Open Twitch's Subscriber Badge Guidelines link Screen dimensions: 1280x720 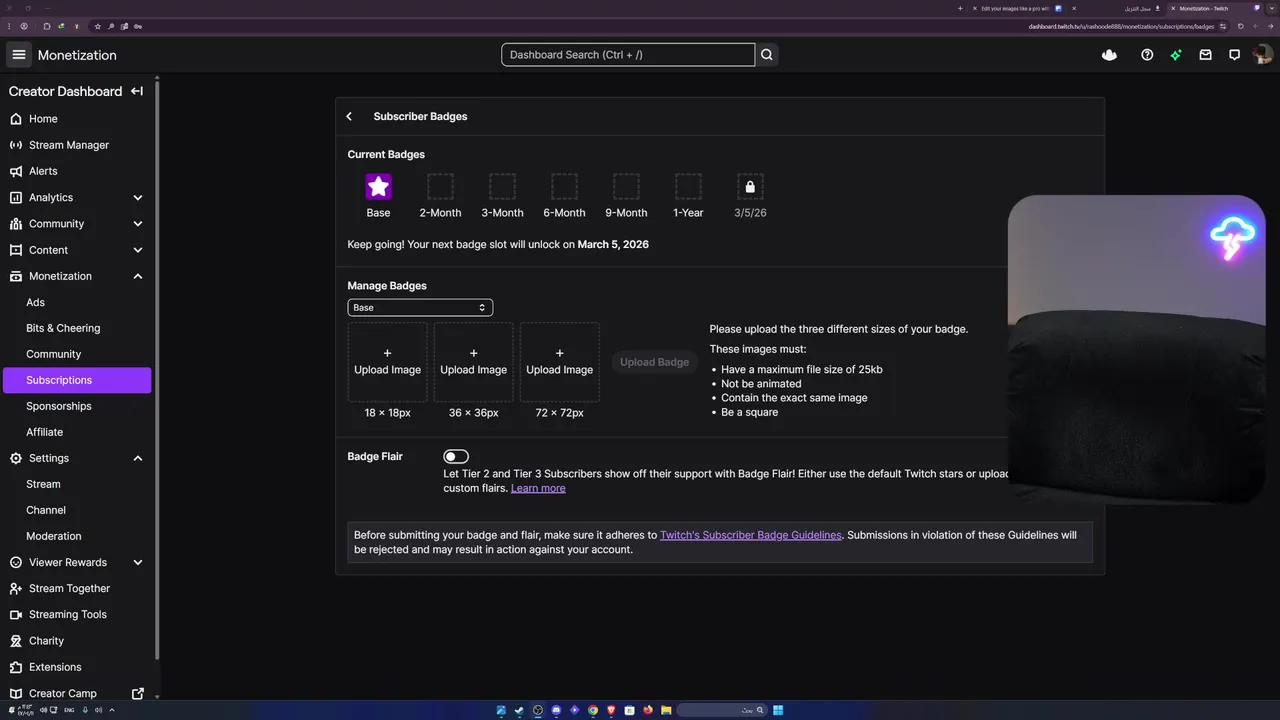tap(750, 535)
